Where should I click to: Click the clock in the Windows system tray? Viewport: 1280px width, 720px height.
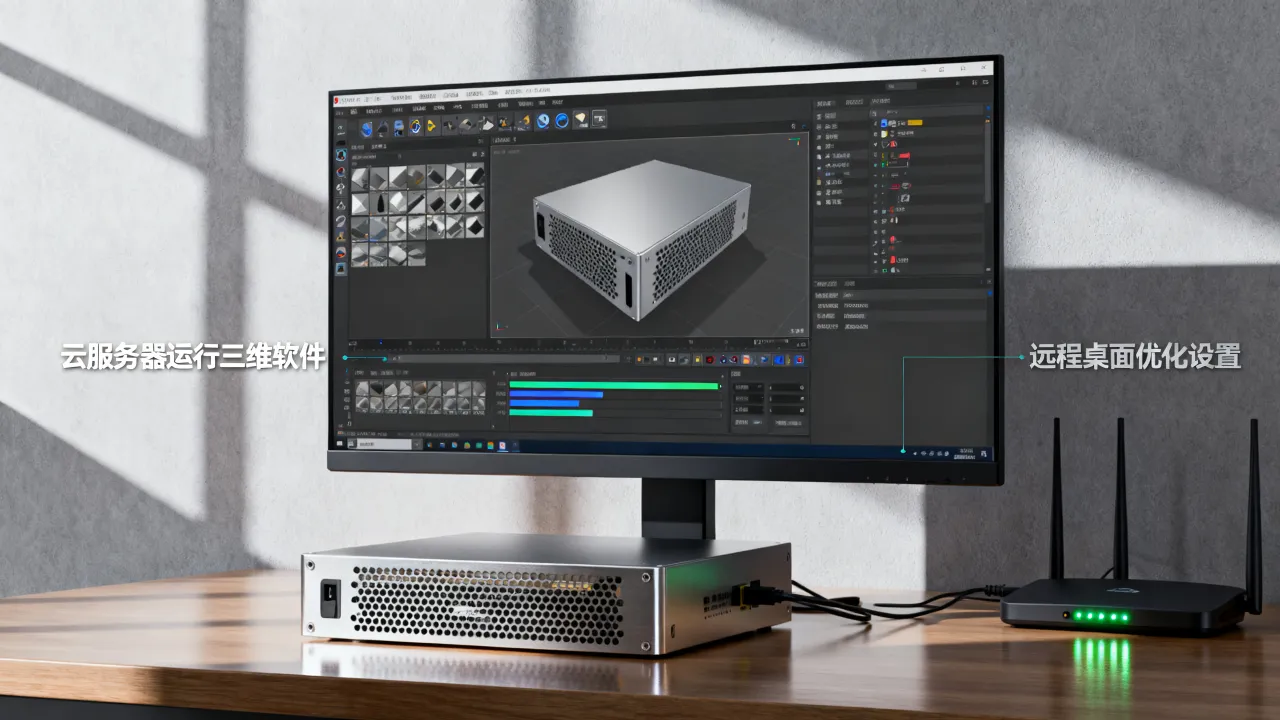click(965, 452)
